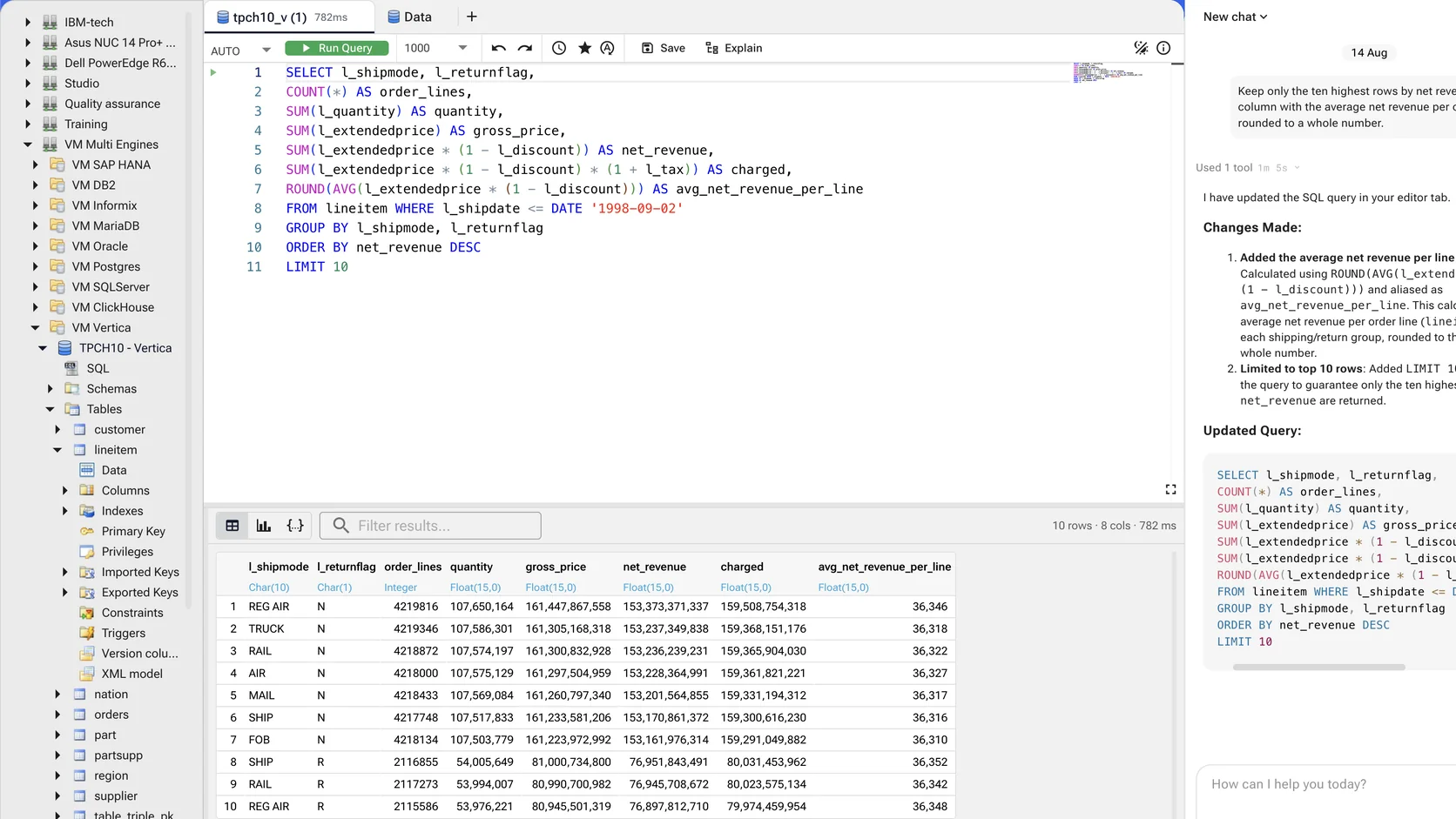
Task: Select the REG AIR cell in row 1
Action: click(269, 607)
